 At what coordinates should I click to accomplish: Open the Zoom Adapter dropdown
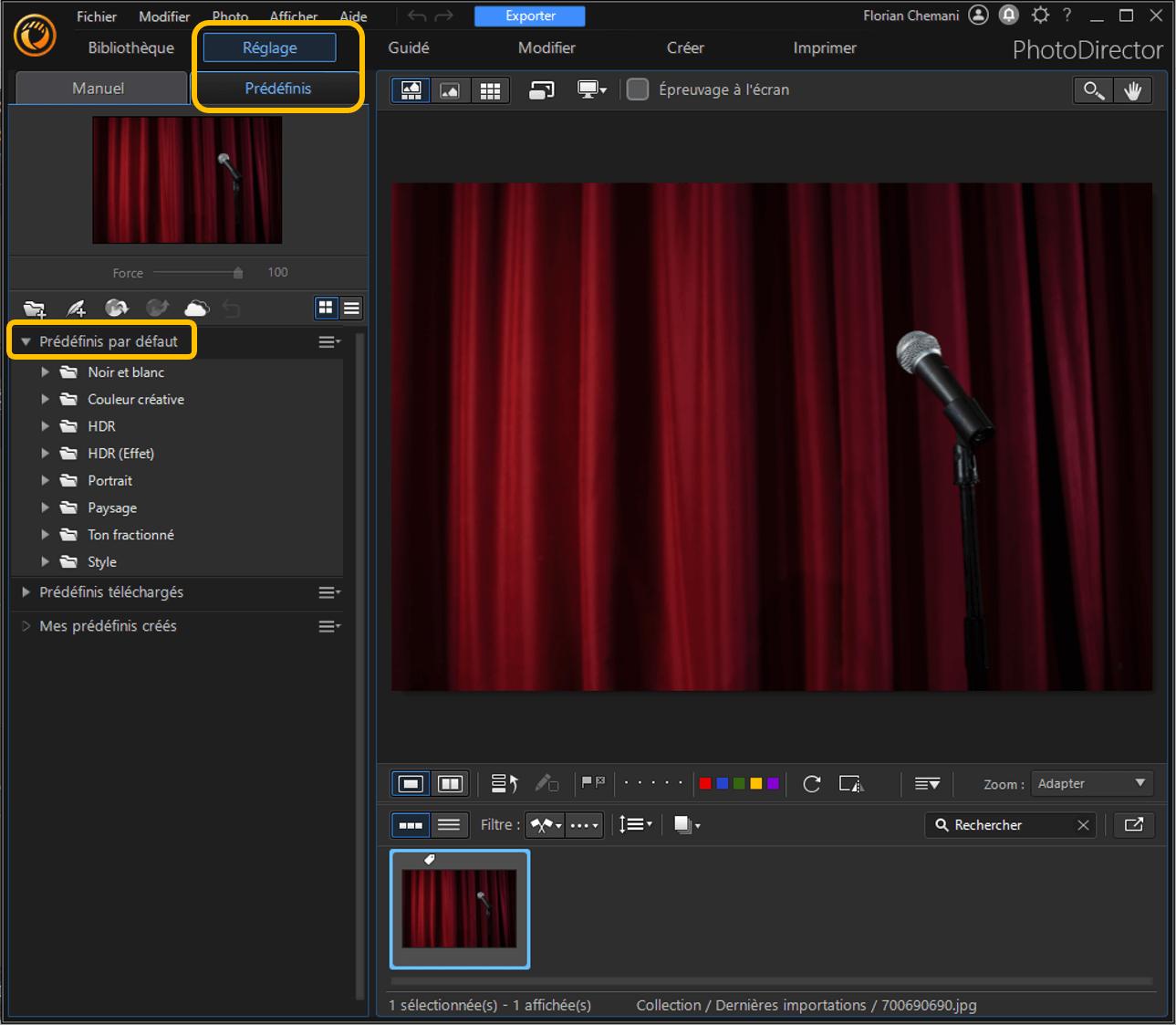point(1090,784)
